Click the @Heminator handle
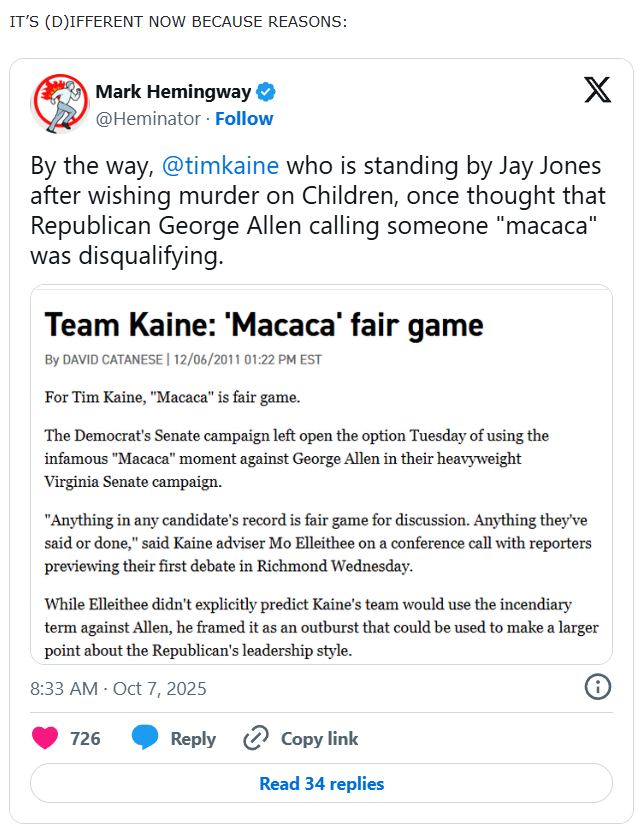This screenshot has height=827, width=644. point(148,119)
